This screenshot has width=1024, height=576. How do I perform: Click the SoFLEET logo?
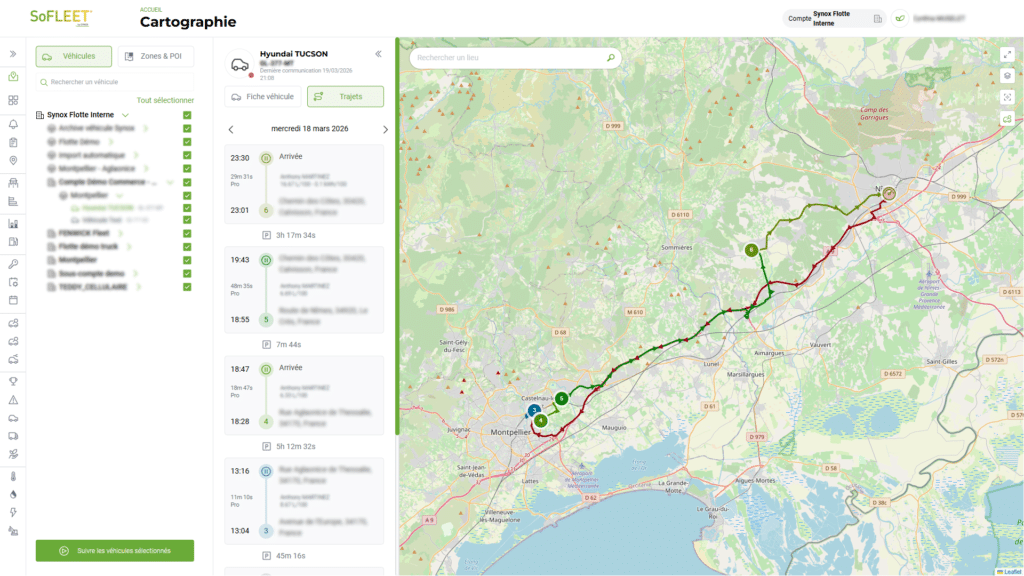coord(61,18)
